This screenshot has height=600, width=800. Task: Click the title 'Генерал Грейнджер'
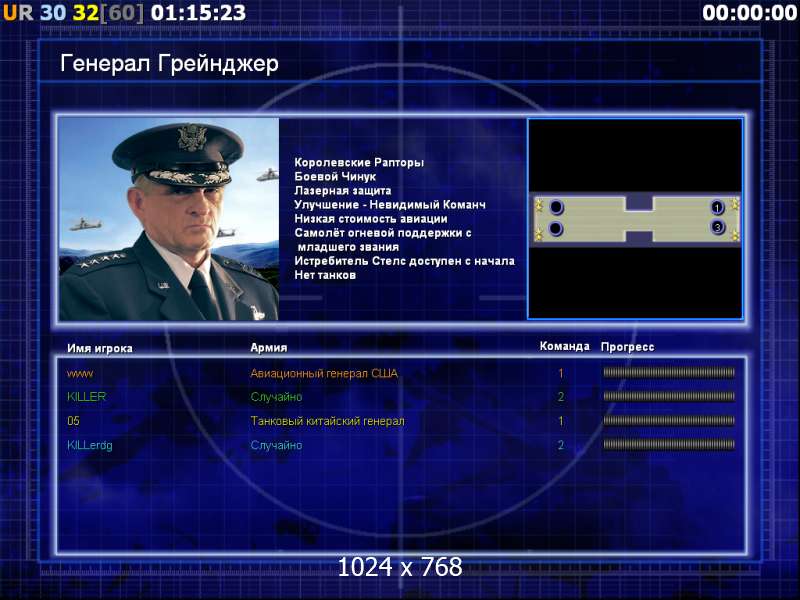coord(169,64)
